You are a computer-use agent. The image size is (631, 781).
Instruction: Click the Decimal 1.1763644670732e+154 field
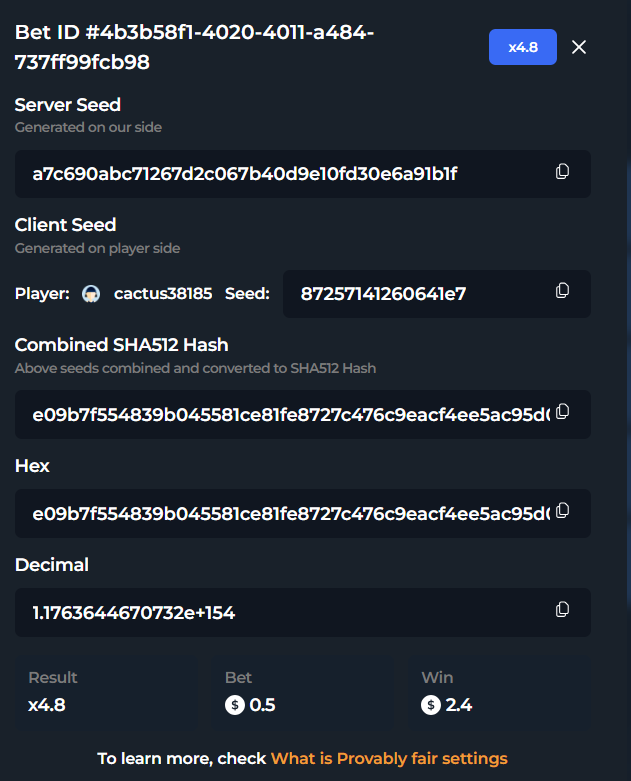point(303,612)
